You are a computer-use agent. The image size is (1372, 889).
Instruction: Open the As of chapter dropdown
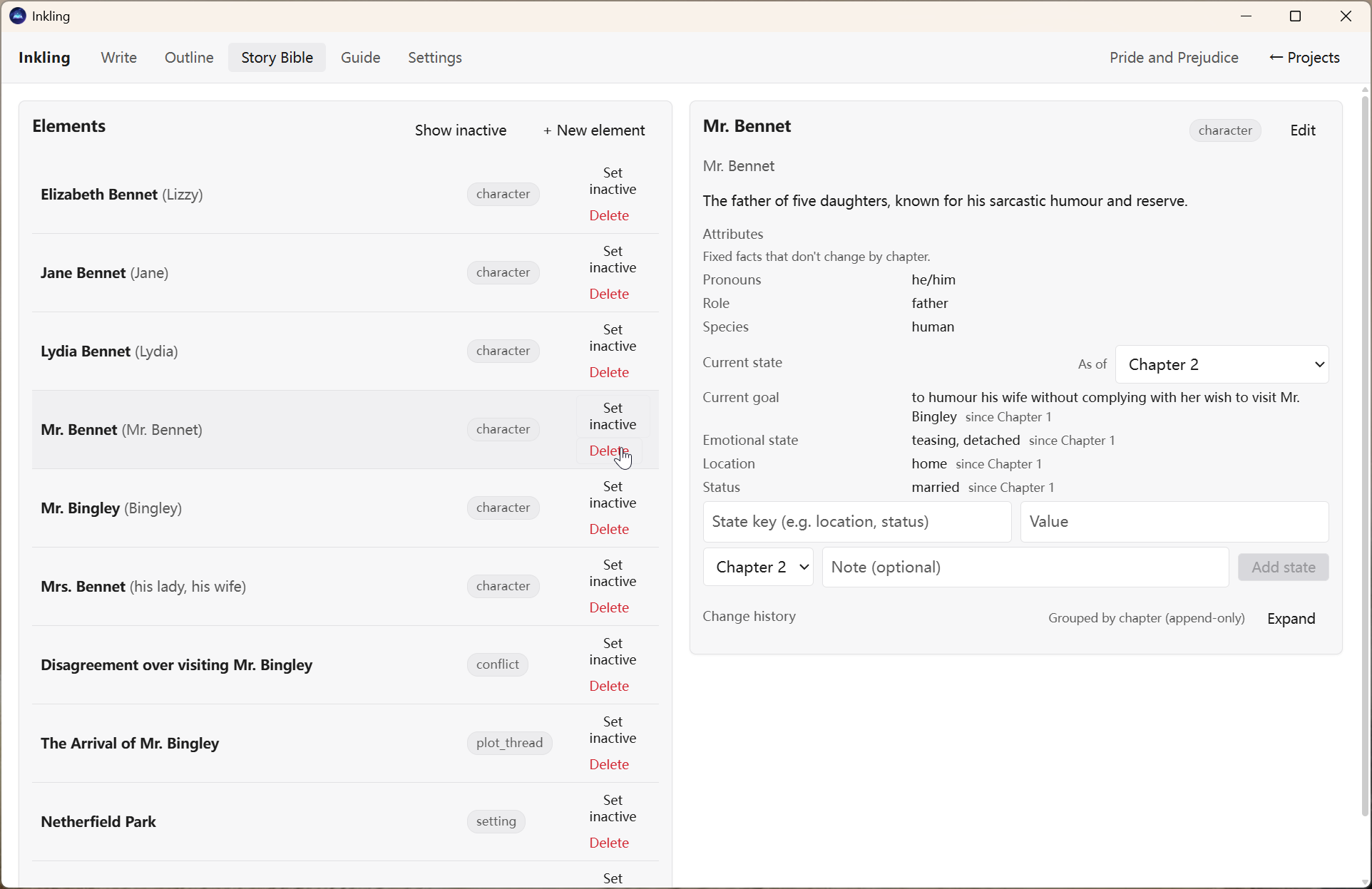(x=1222, y=365)
